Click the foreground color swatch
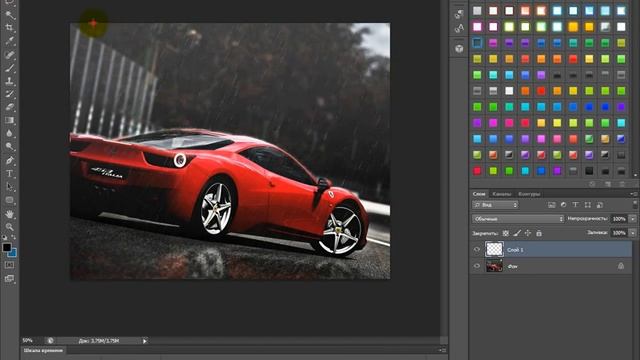The height and width of the screenshot is (360, 640). click(x=7, y=247)
